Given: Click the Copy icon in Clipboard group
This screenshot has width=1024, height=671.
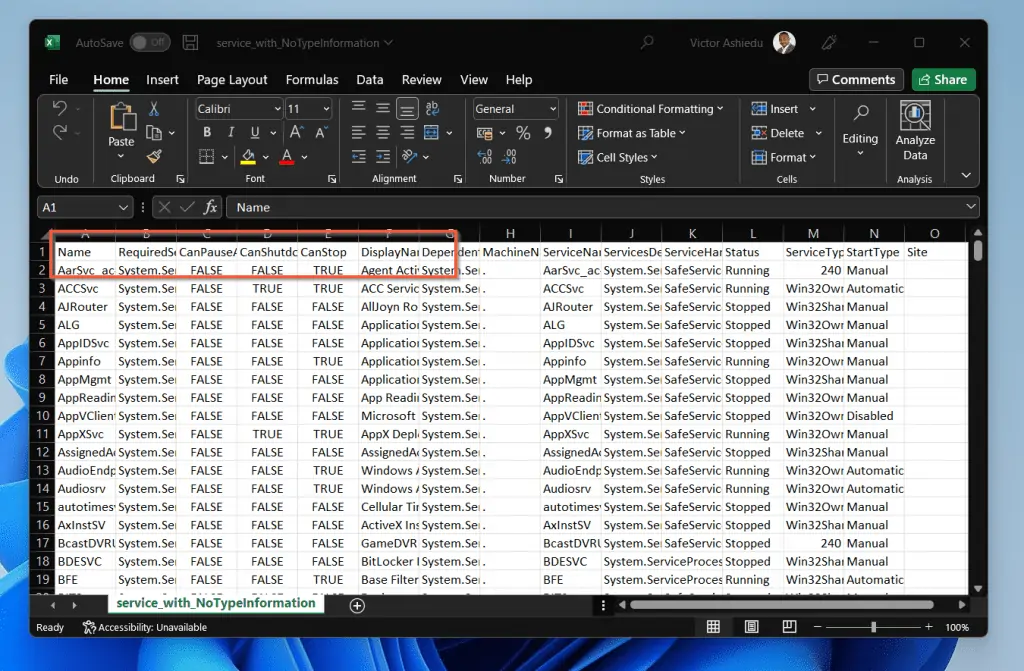Looking at the screenshot, I should [x=153, y=133].
